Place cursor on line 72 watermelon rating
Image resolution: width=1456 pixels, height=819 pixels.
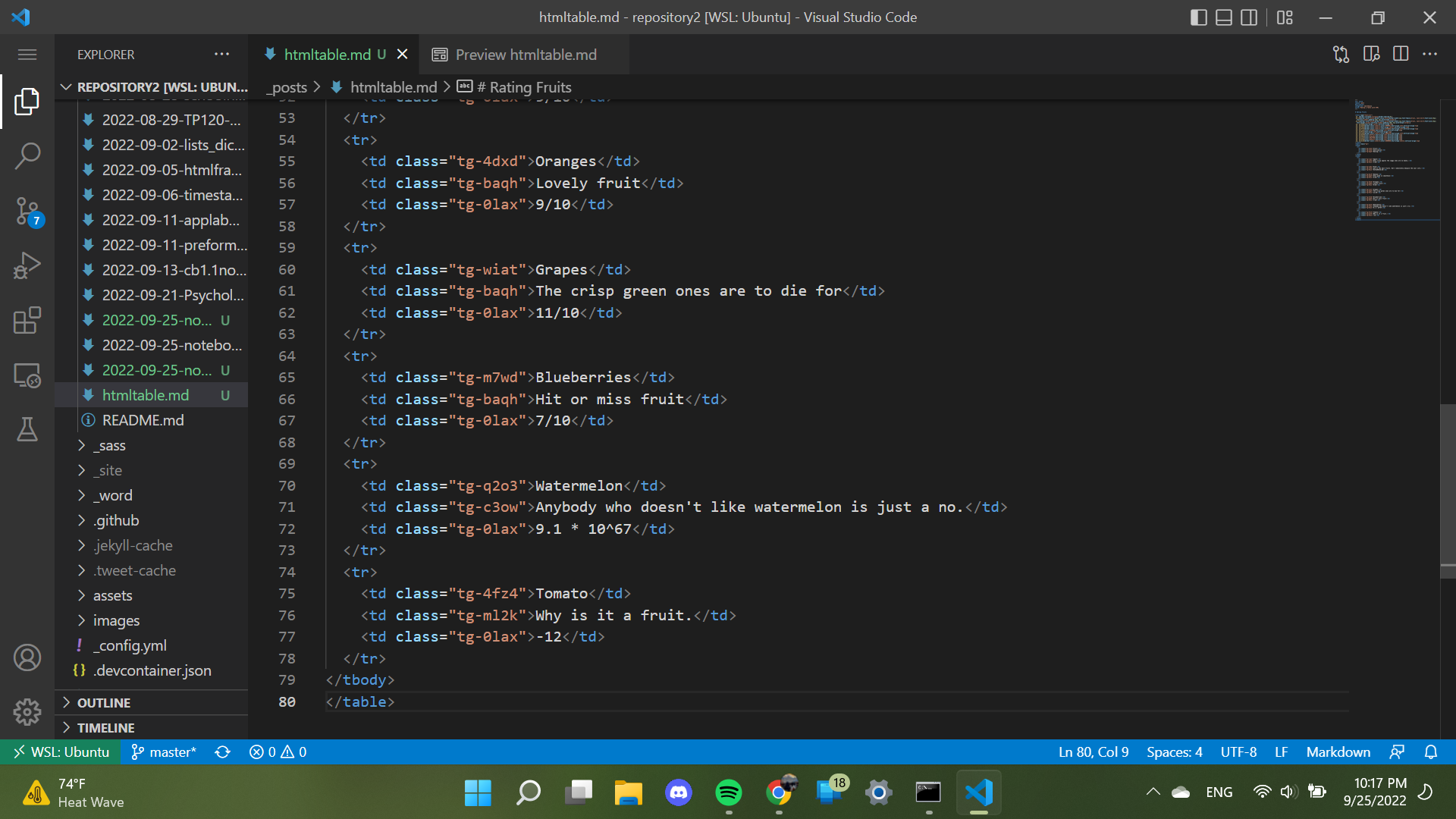point(584,529)
